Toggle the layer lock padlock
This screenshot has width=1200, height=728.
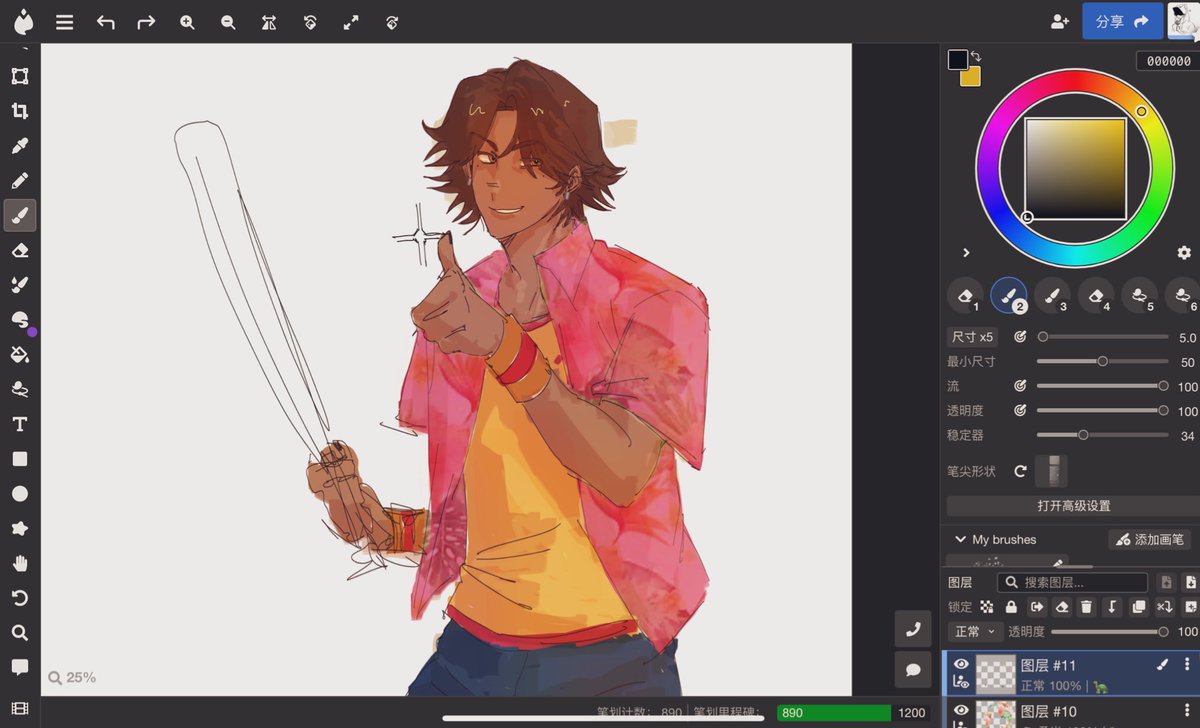click(1011, 607)
